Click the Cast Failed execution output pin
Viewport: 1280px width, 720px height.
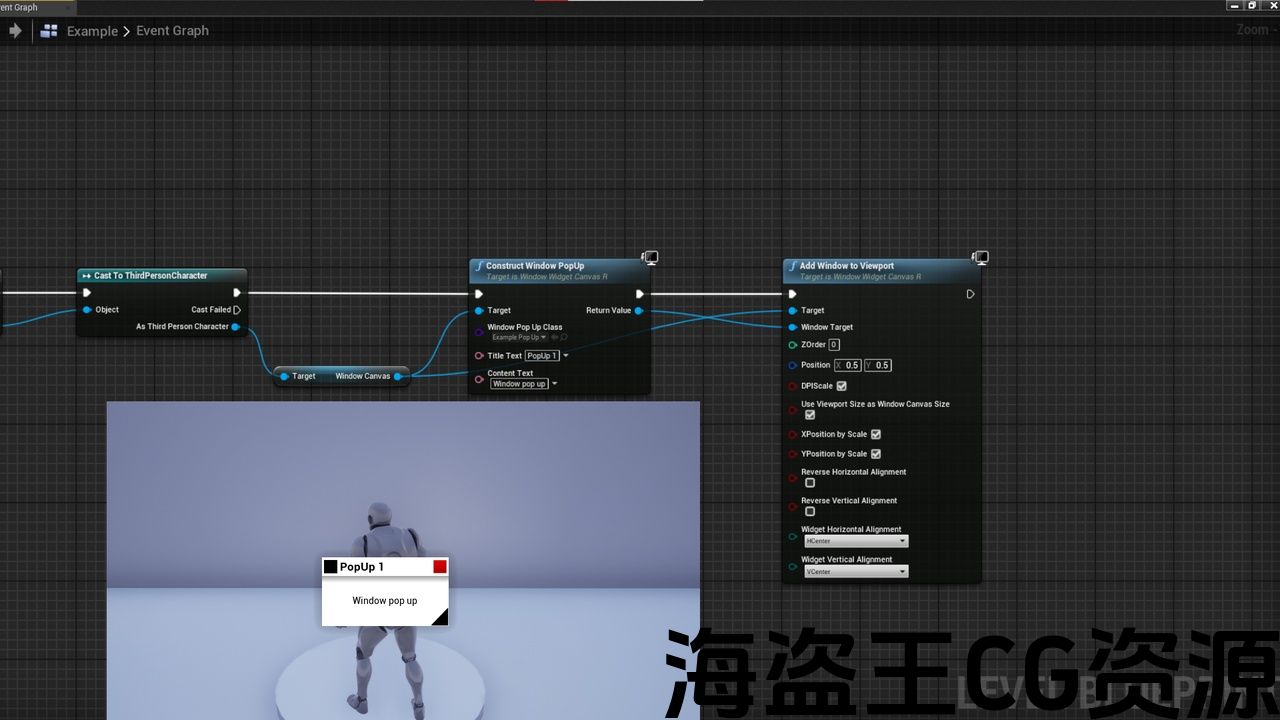coord(237,310)
